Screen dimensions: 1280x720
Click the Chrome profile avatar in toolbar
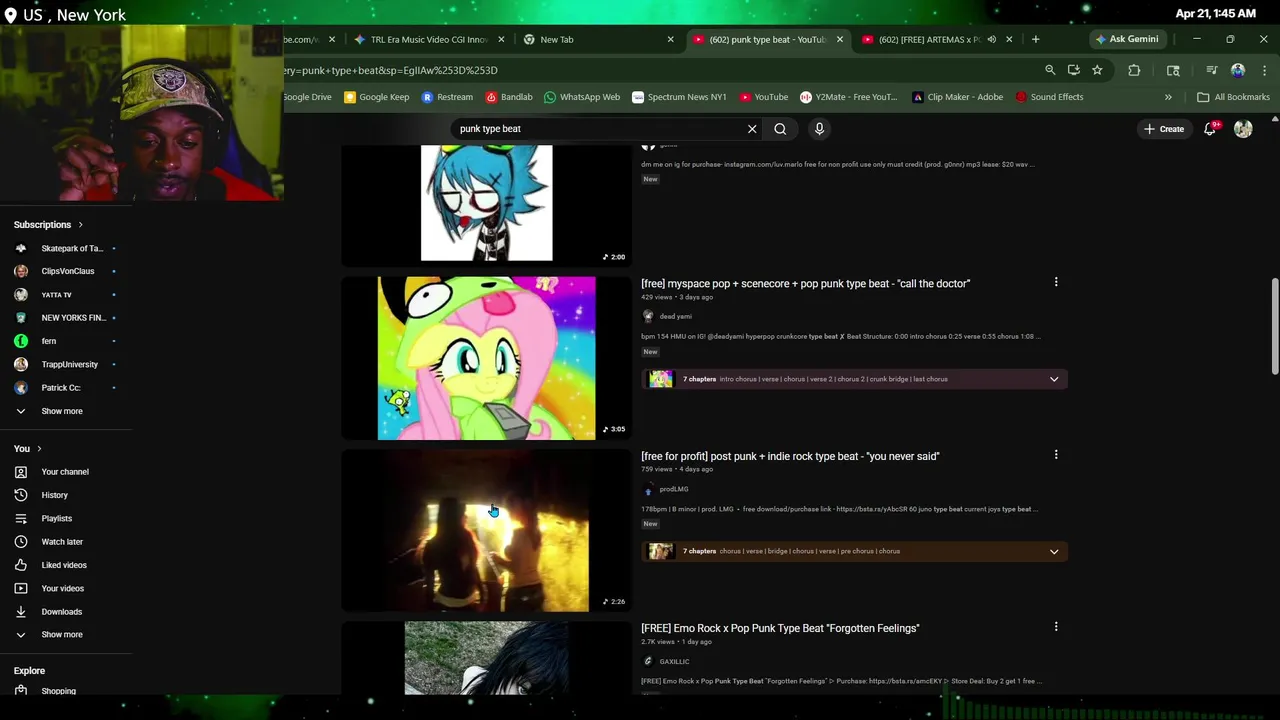pos(1238,70)
